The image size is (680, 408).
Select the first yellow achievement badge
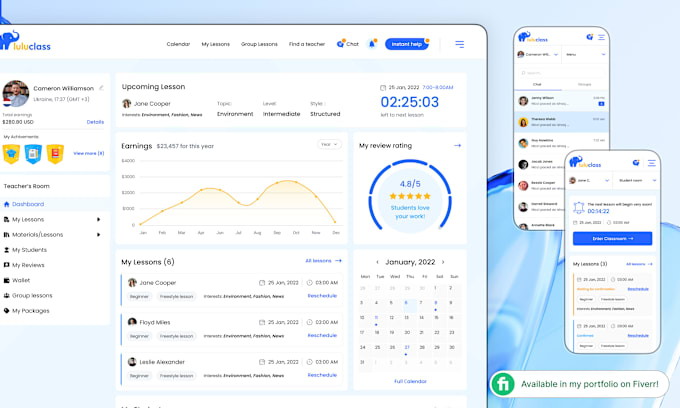coord(11,153)
